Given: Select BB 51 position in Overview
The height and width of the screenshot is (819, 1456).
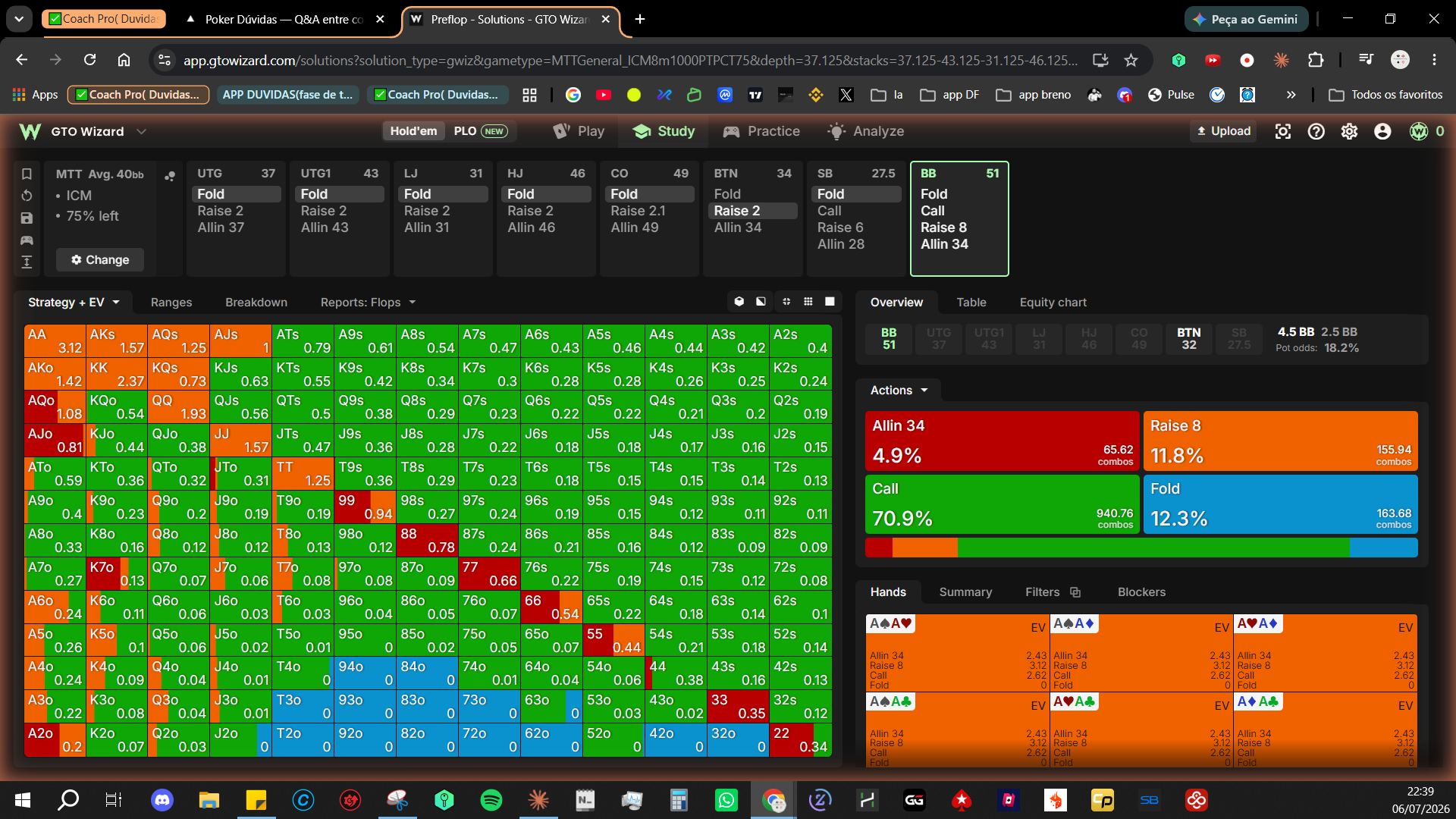Looking at the screenshot, I should 889,339.
